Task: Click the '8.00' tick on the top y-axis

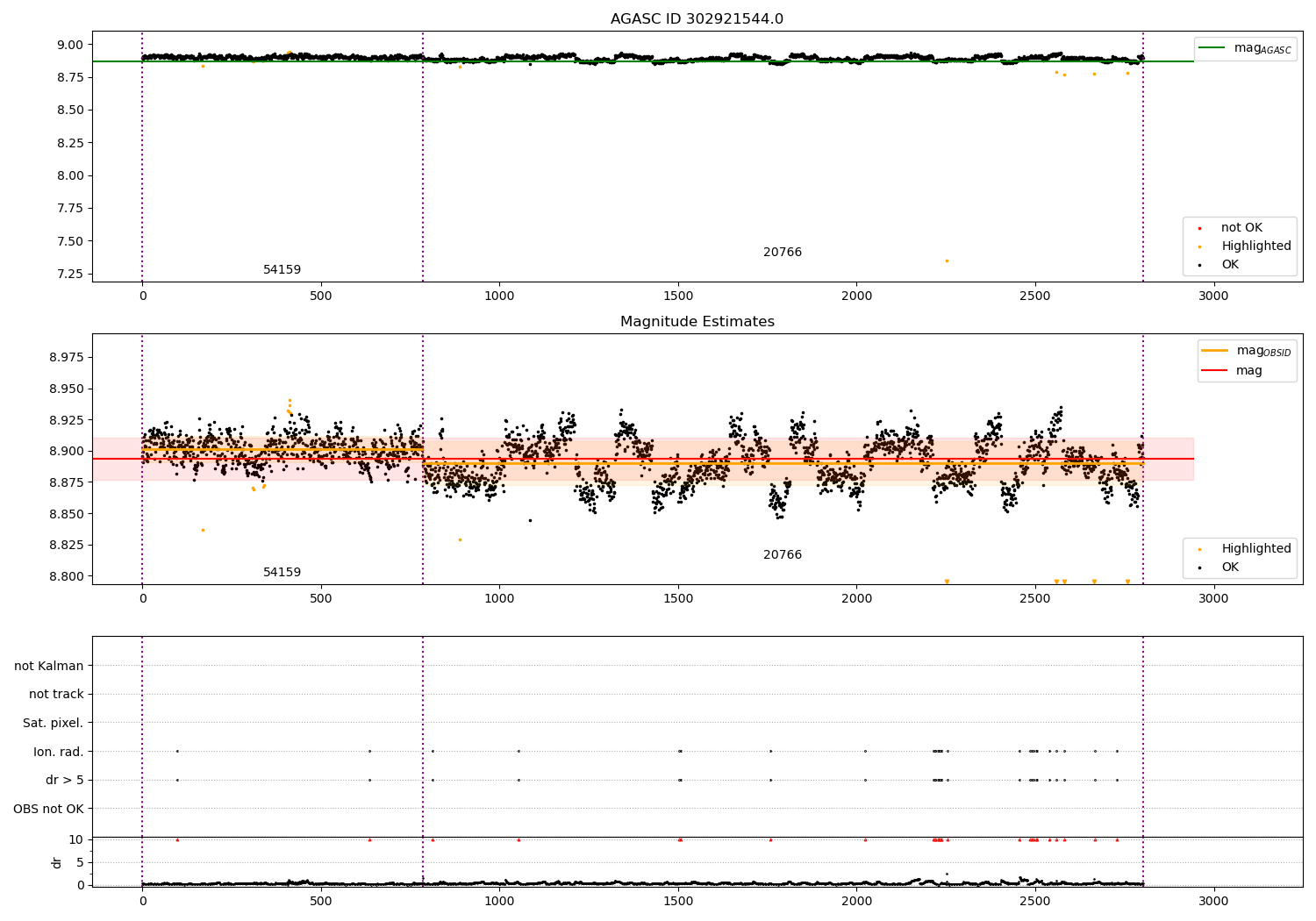Action: (x=70, y=175)
